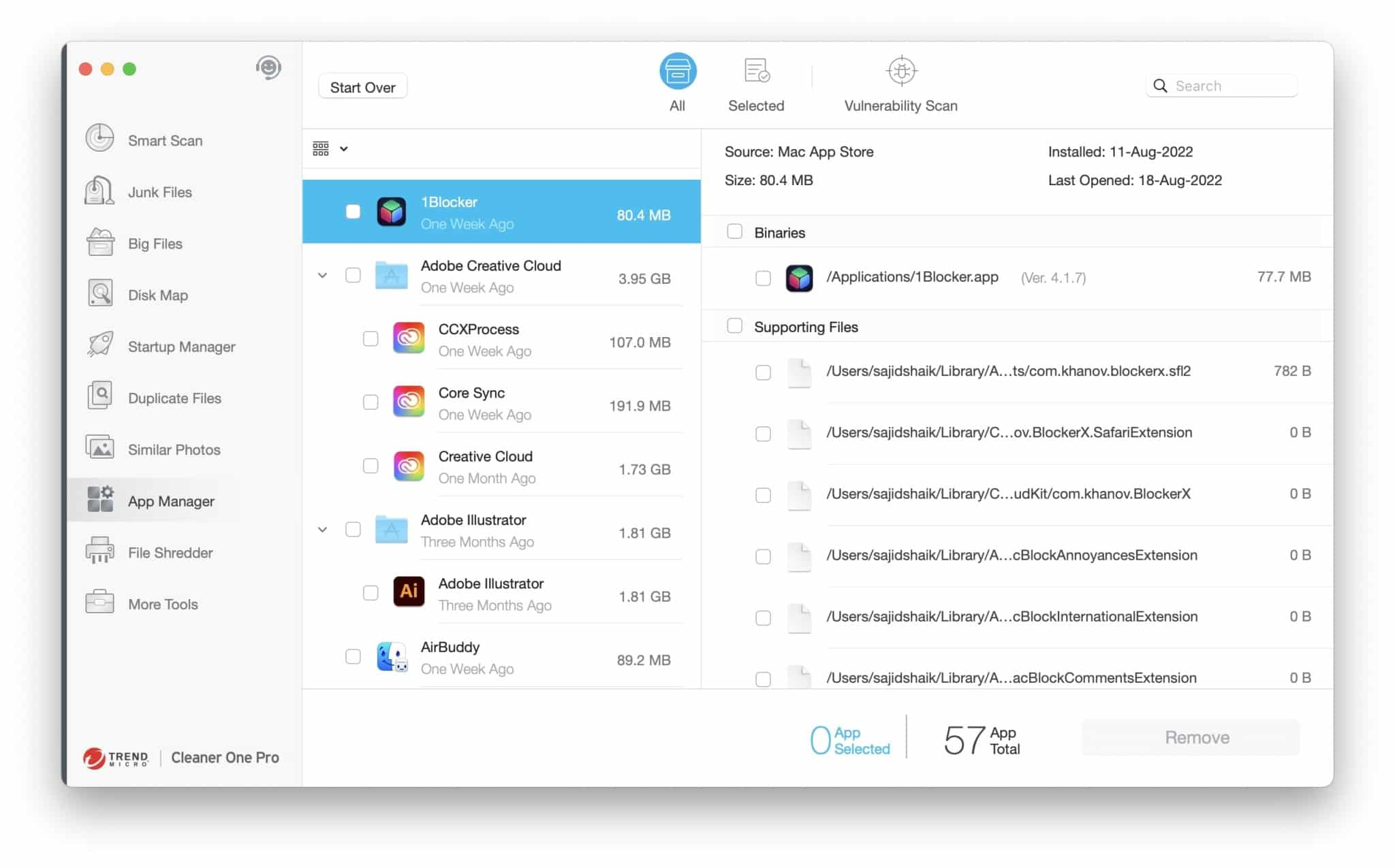Expand Adobe Illustrator app group

322,530
